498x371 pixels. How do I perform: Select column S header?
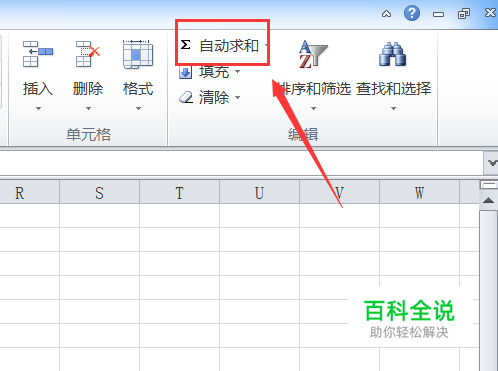[99, 192]
